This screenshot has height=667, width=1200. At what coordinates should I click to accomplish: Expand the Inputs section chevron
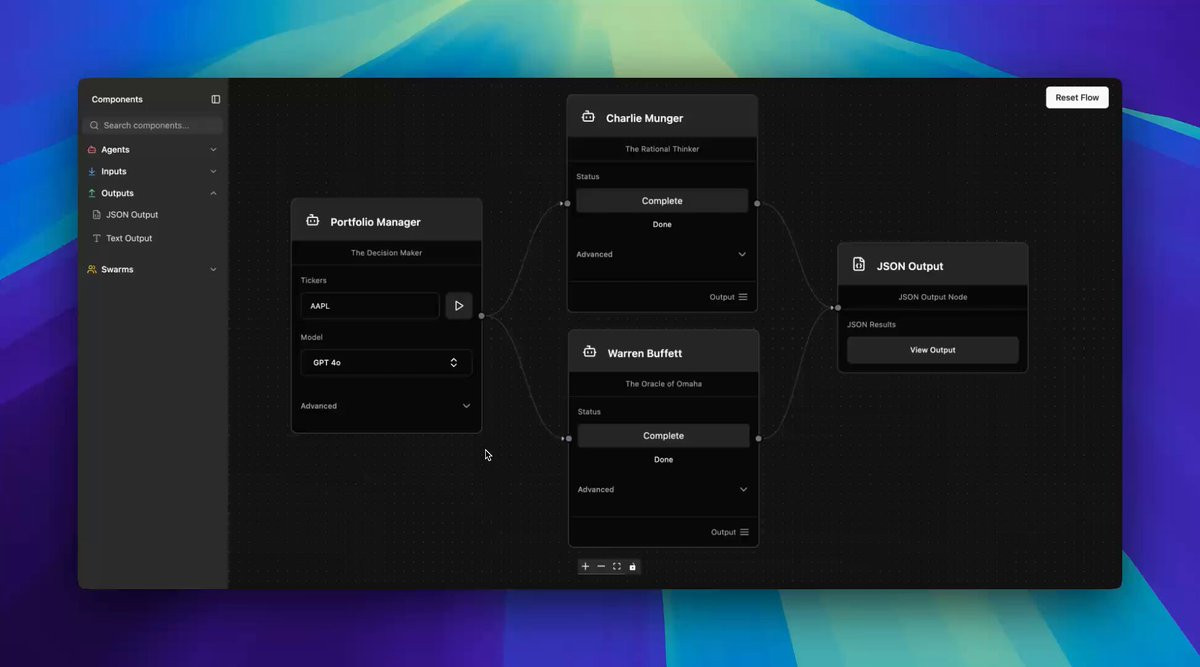click(213, 171)
